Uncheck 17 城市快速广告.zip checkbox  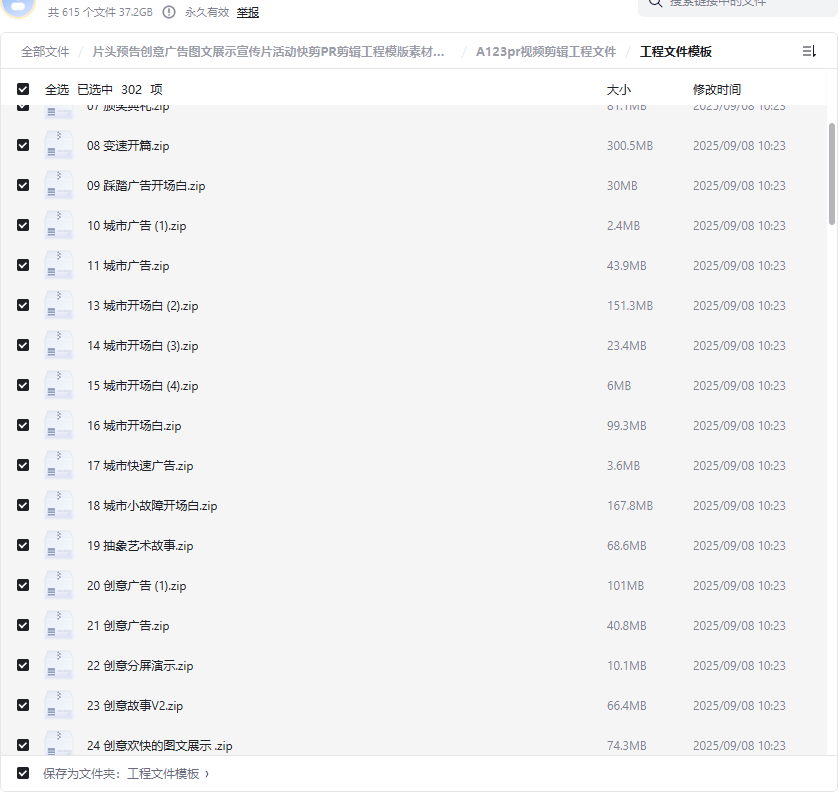23,465
